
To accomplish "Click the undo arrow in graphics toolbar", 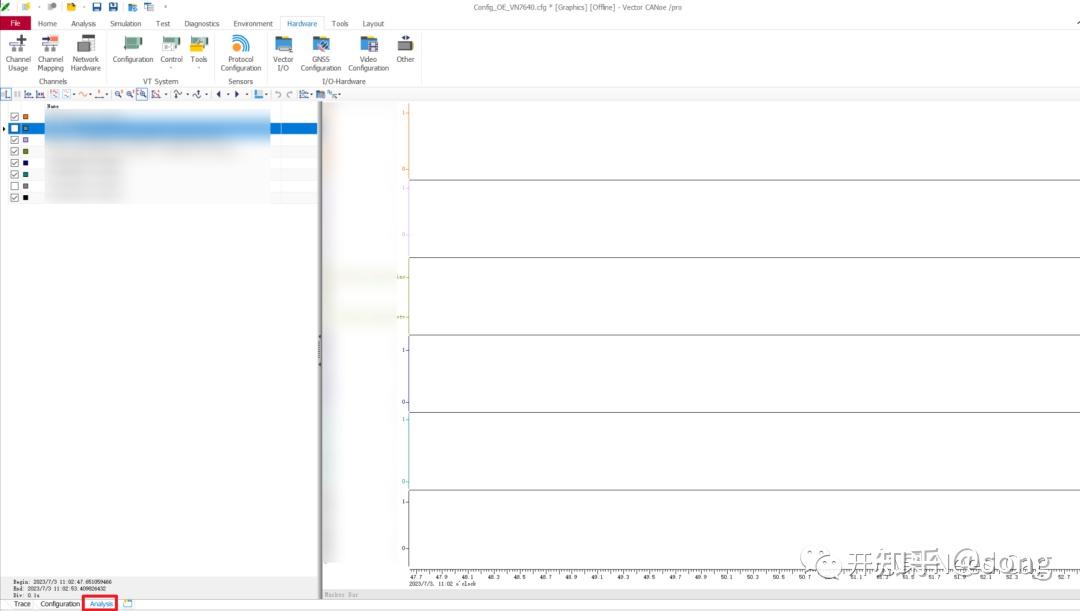I will 278,94.
